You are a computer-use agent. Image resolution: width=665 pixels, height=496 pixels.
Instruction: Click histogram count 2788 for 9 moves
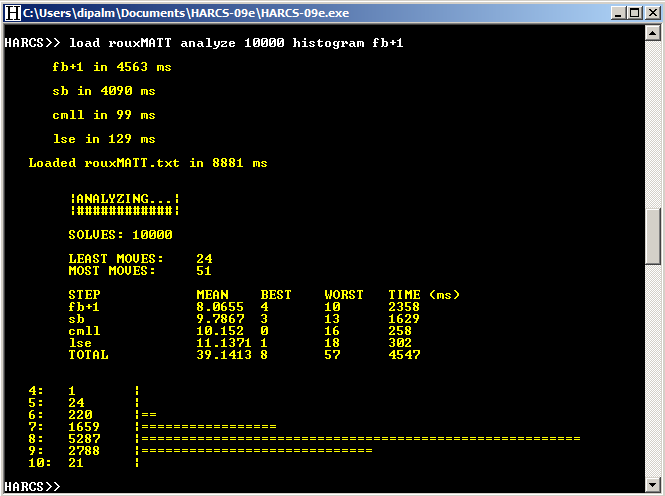click(84, 451)
